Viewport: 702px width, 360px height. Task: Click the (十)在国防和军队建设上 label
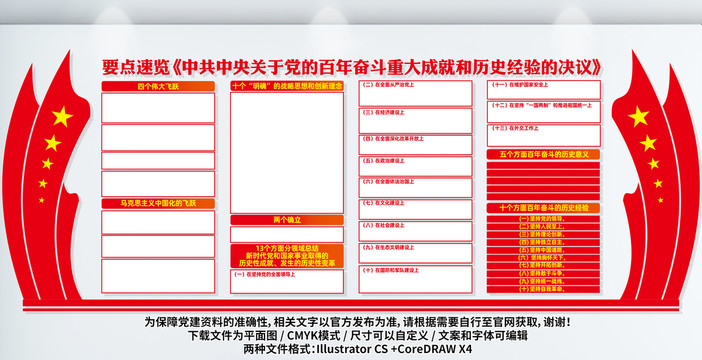click(x=390, y=270)
